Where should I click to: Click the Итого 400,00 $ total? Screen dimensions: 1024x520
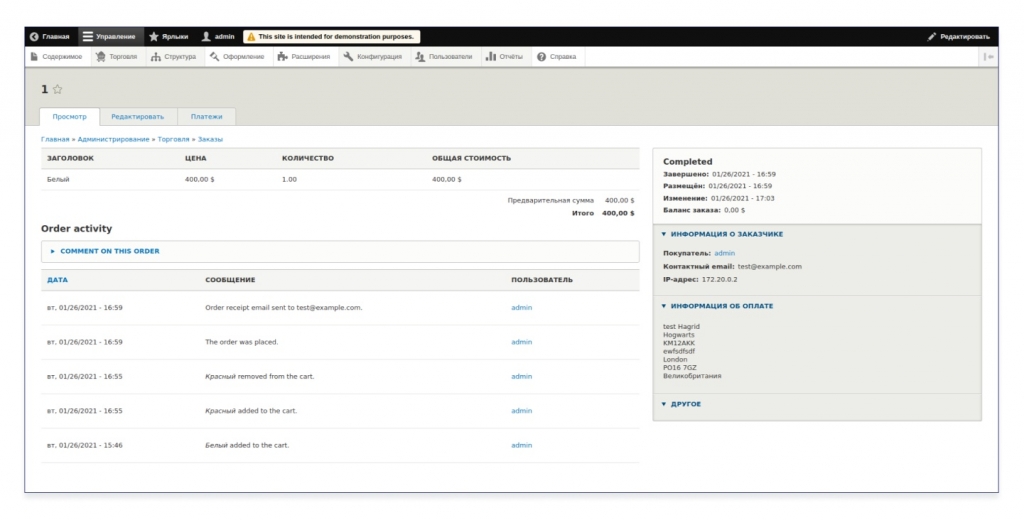tap(603, 213)
